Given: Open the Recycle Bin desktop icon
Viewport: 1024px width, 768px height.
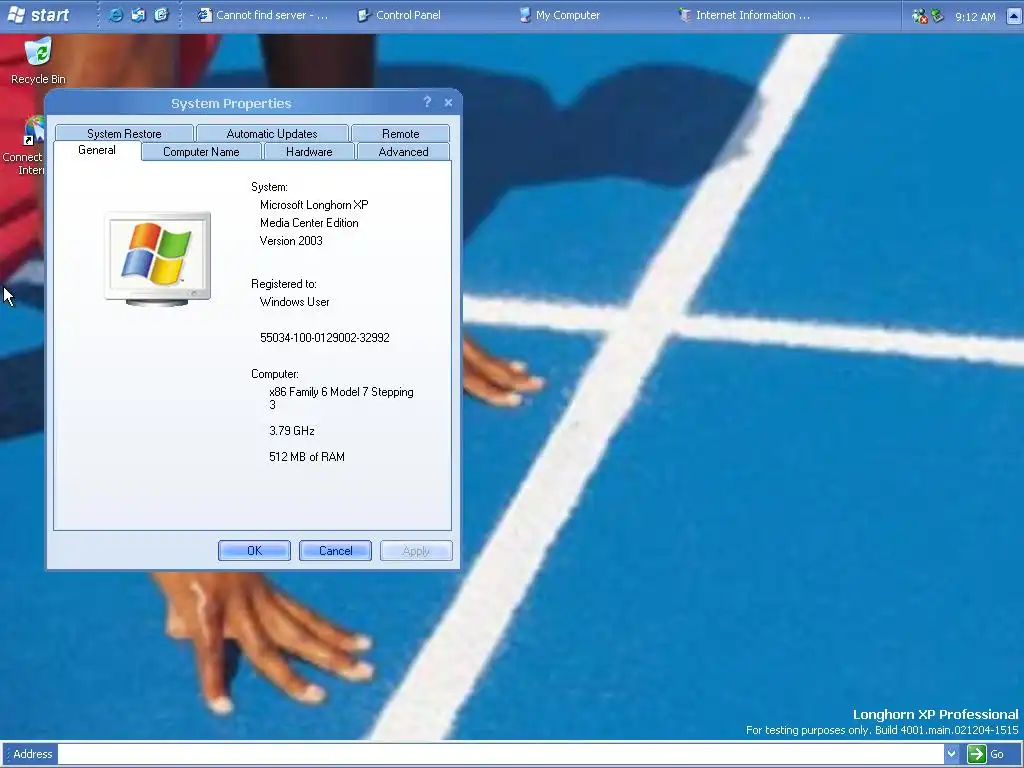Looking at the screenshot, I should point(39,61).
